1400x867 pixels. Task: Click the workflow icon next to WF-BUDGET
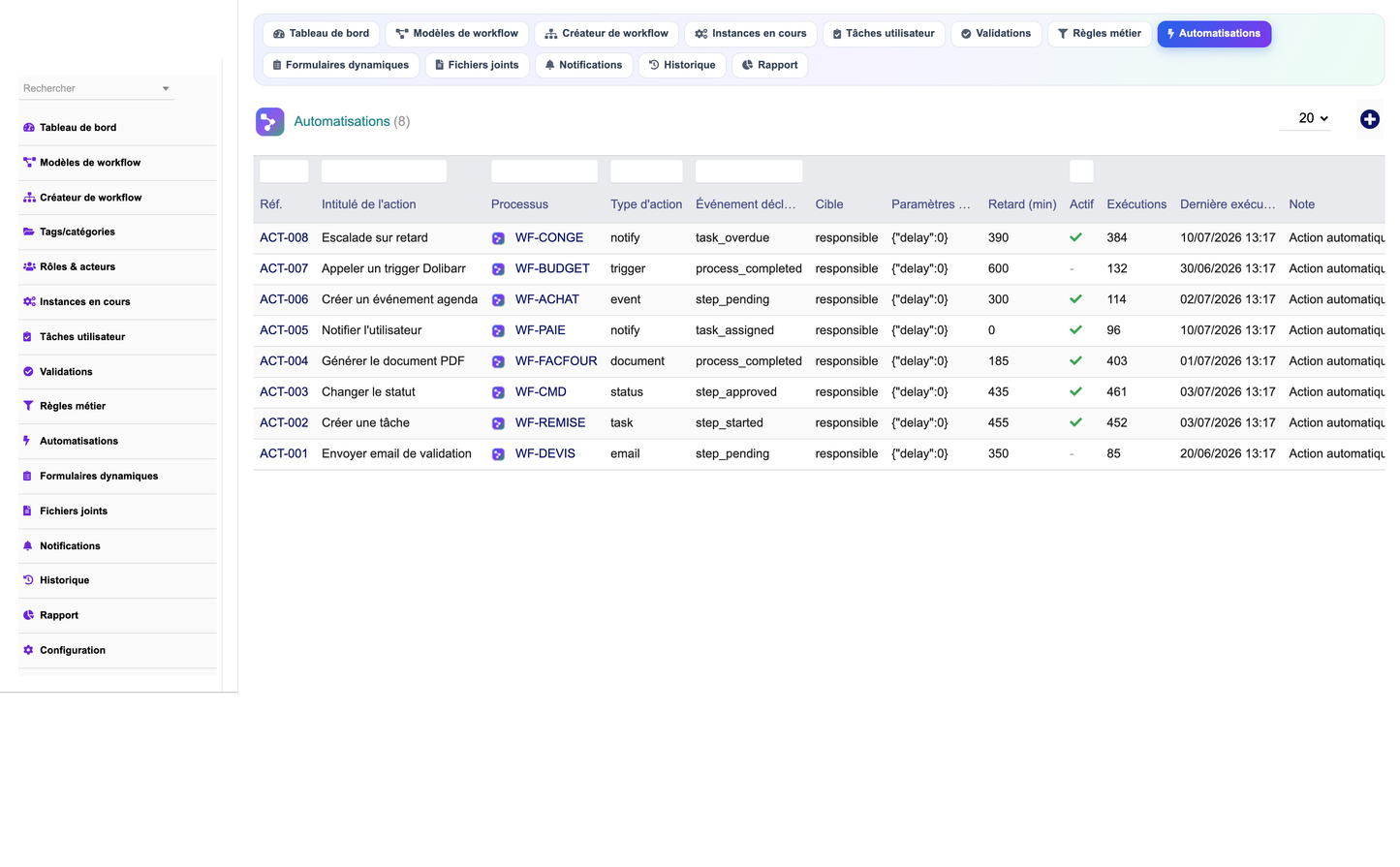[498, 269]
